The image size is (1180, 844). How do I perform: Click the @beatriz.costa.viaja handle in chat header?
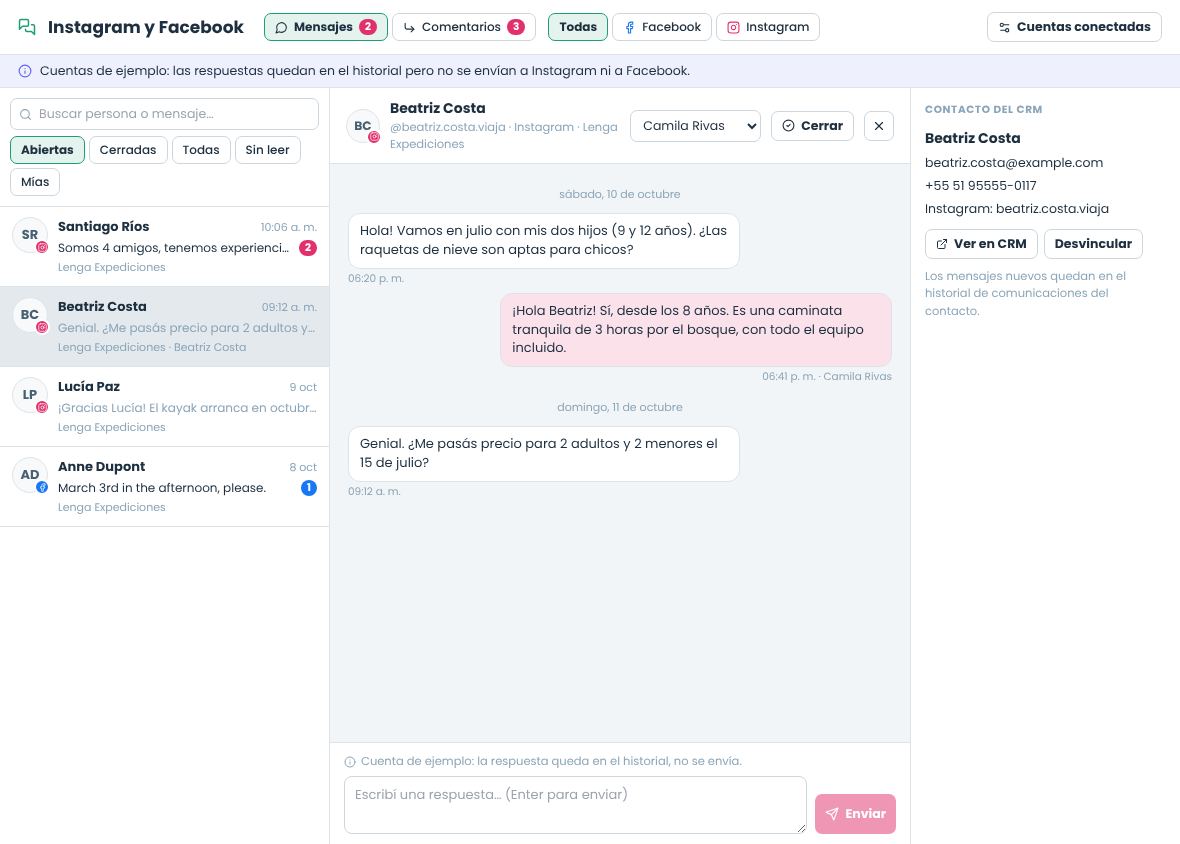click(x=448, y=127)
